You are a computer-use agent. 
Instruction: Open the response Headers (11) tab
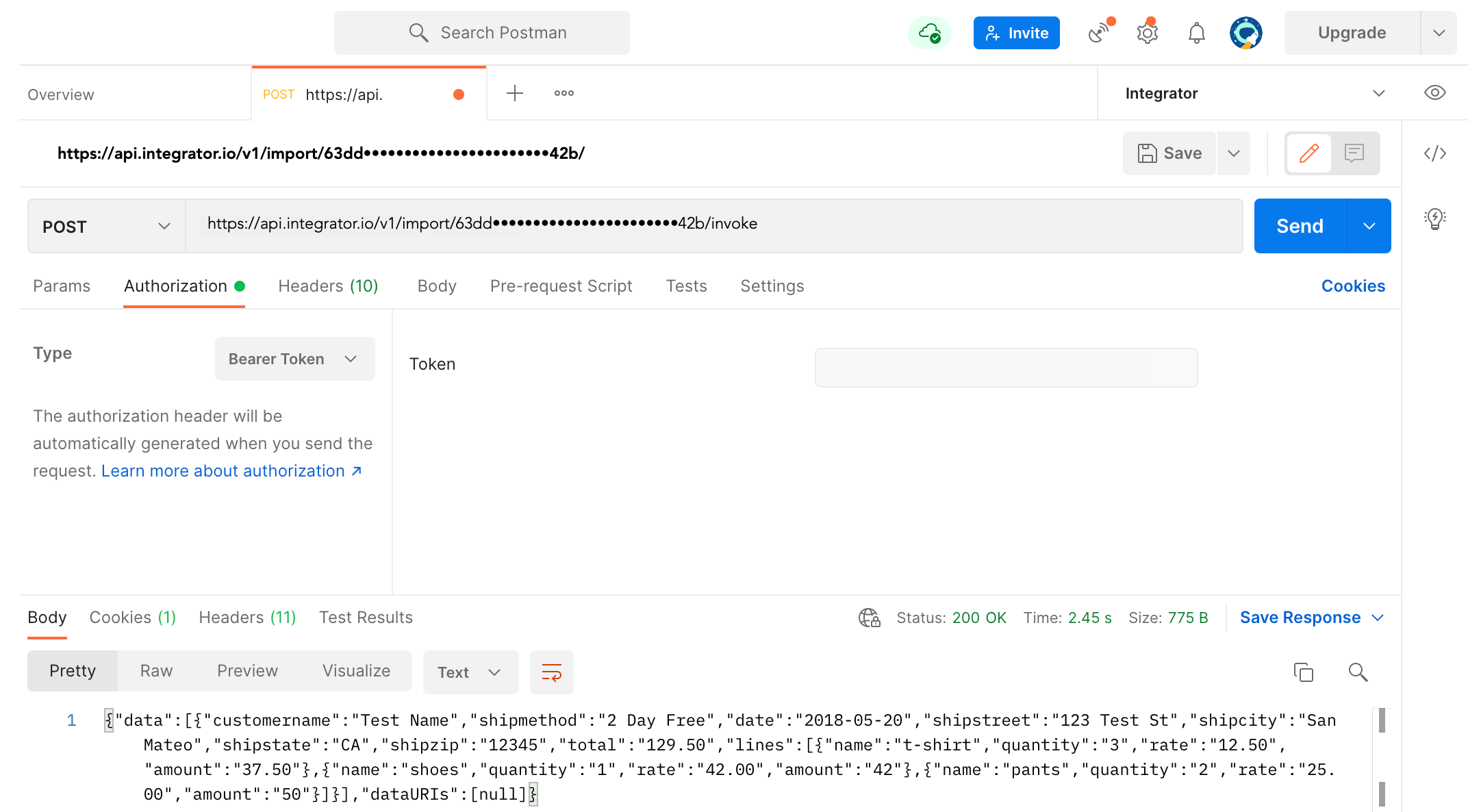coord(247,618)
